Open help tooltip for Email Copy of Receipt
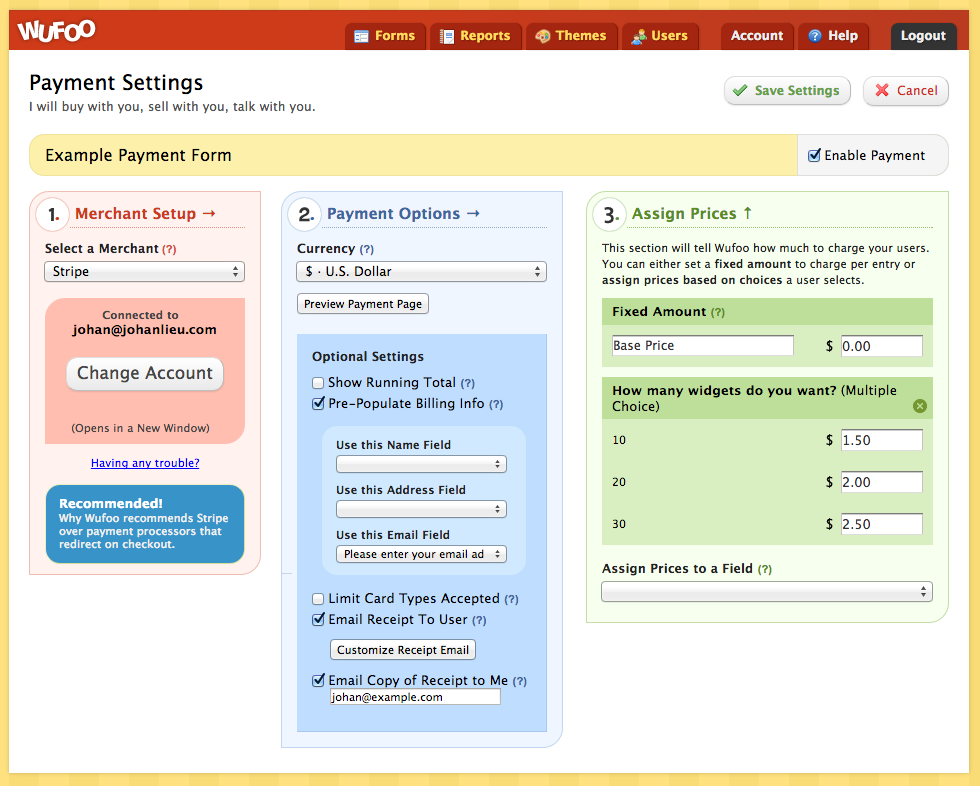The width and height of the screenshot is (980, 786). (x=519, y=682)
